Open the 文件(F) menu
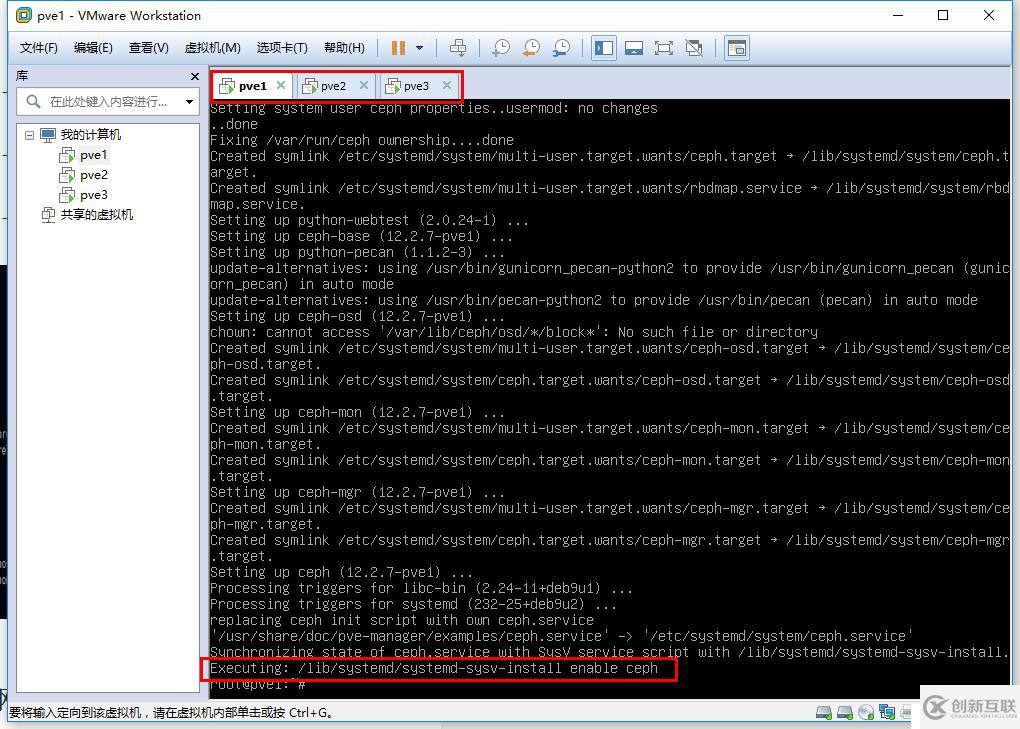Screen dimensions: 1020x729 38,47
